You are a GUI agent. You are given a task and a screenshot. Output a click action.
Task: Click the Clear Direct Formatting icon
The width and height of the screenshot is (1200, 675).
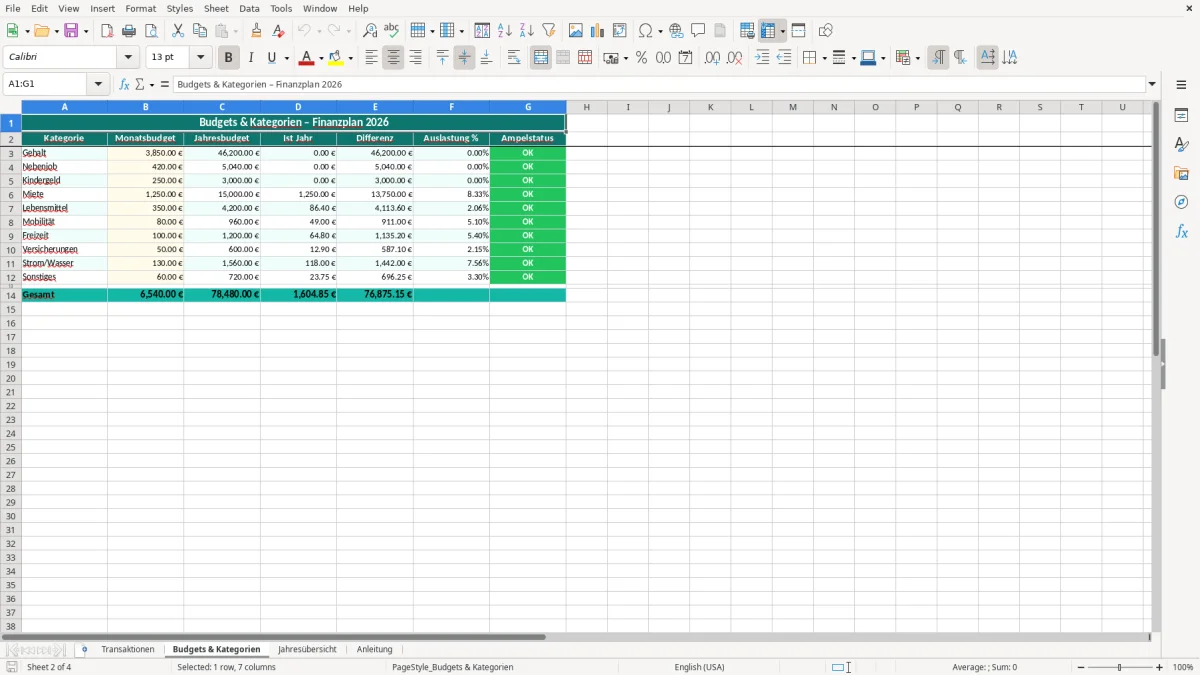point(279,31)
